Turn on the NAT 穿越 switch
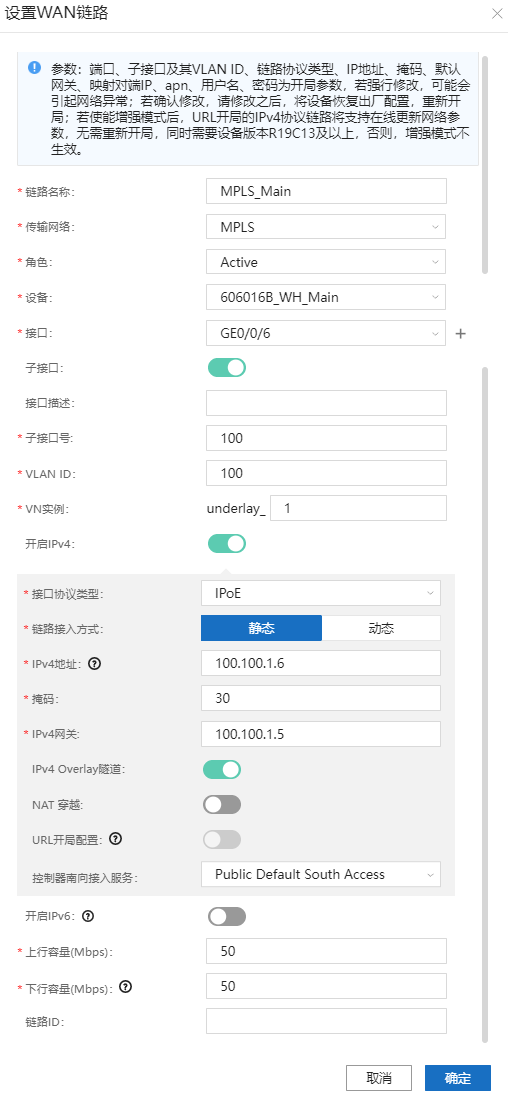 222,805
